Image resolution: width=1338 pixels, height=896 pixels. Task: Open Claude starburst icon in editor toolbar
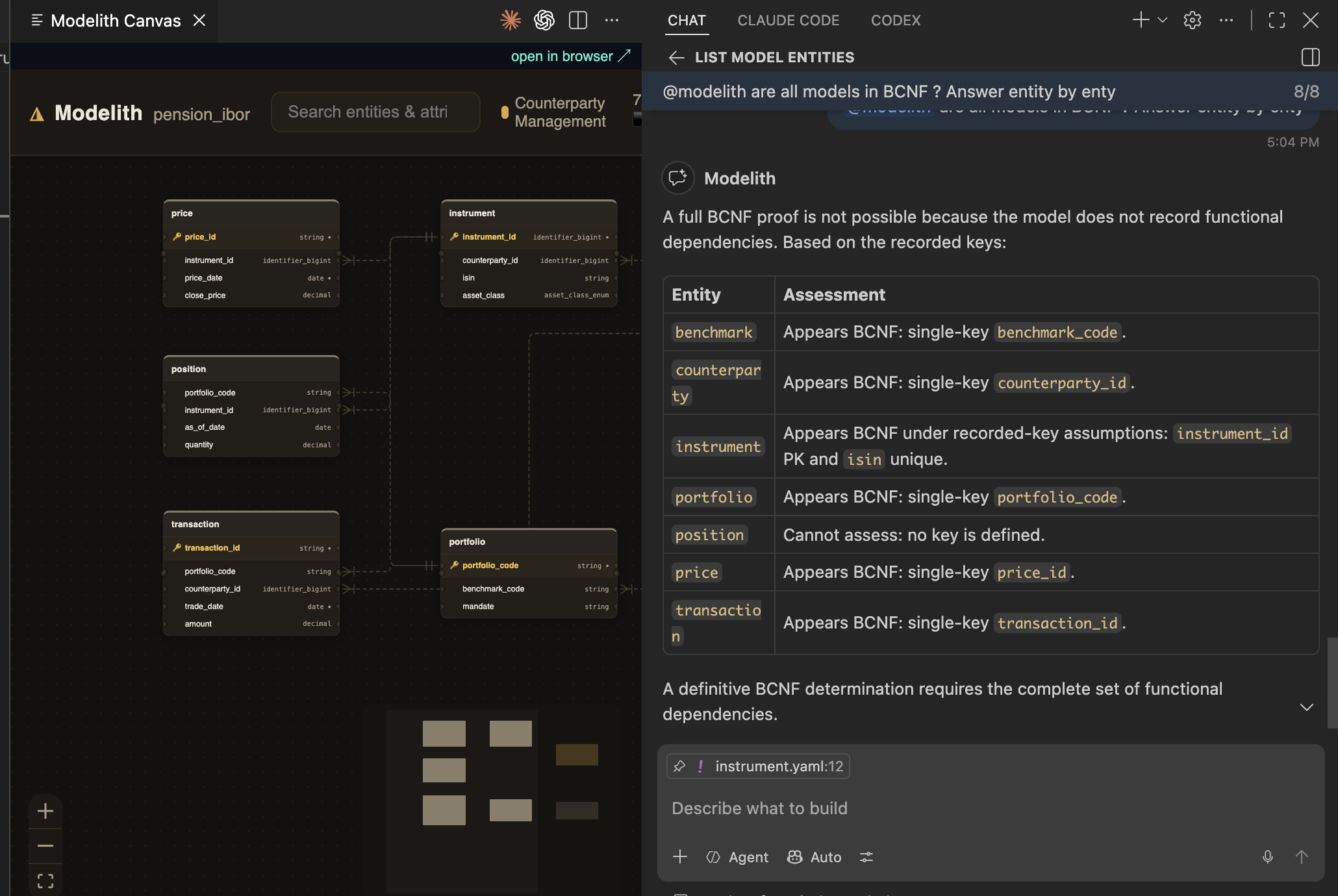pos(511,20)
